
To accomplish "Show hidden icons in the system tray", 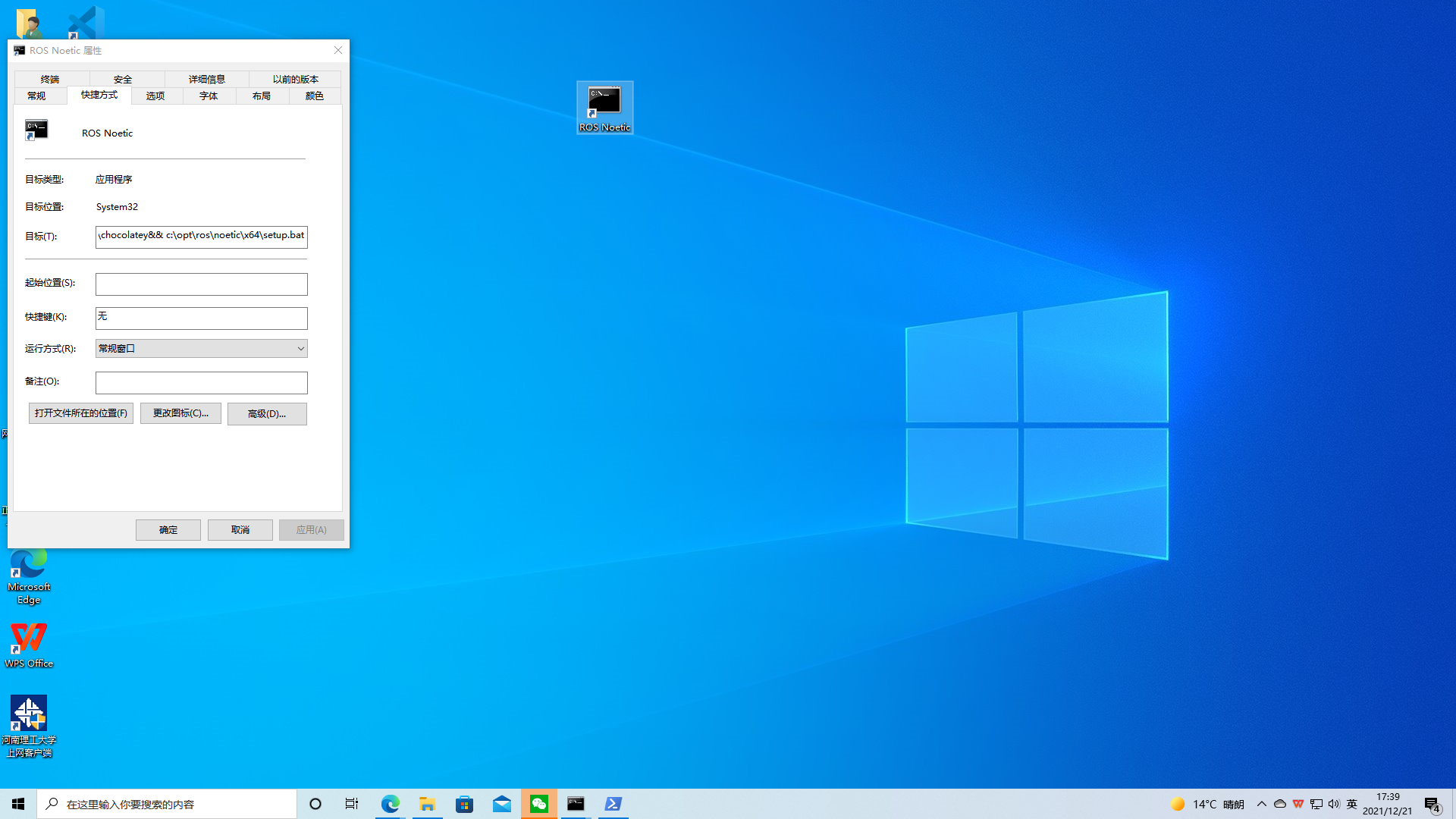I will (x=1261, y=804).
